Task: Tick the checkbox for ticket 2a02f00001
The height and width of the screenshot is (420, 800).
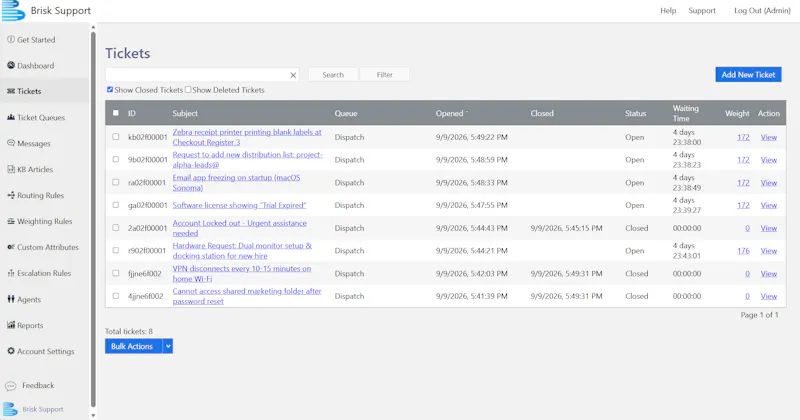Action: 116,228
